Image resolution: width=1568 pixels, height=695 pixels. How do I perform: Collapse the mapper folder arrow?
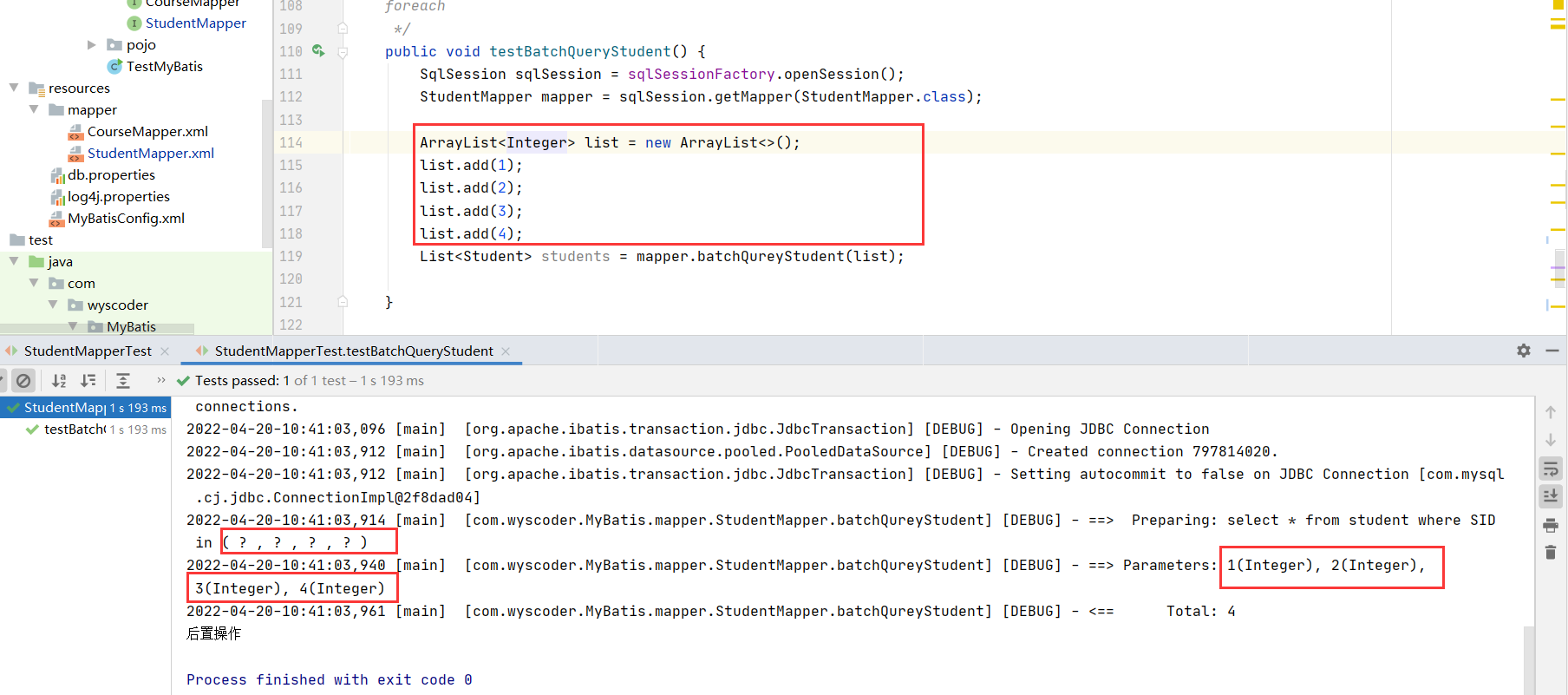34,109
